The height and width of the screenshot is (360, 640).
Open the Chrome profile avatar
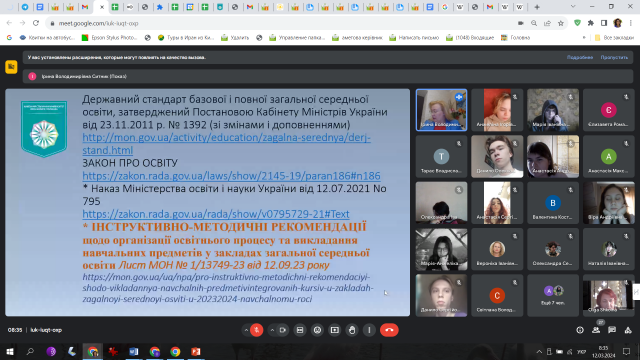[x=617, y=23]
